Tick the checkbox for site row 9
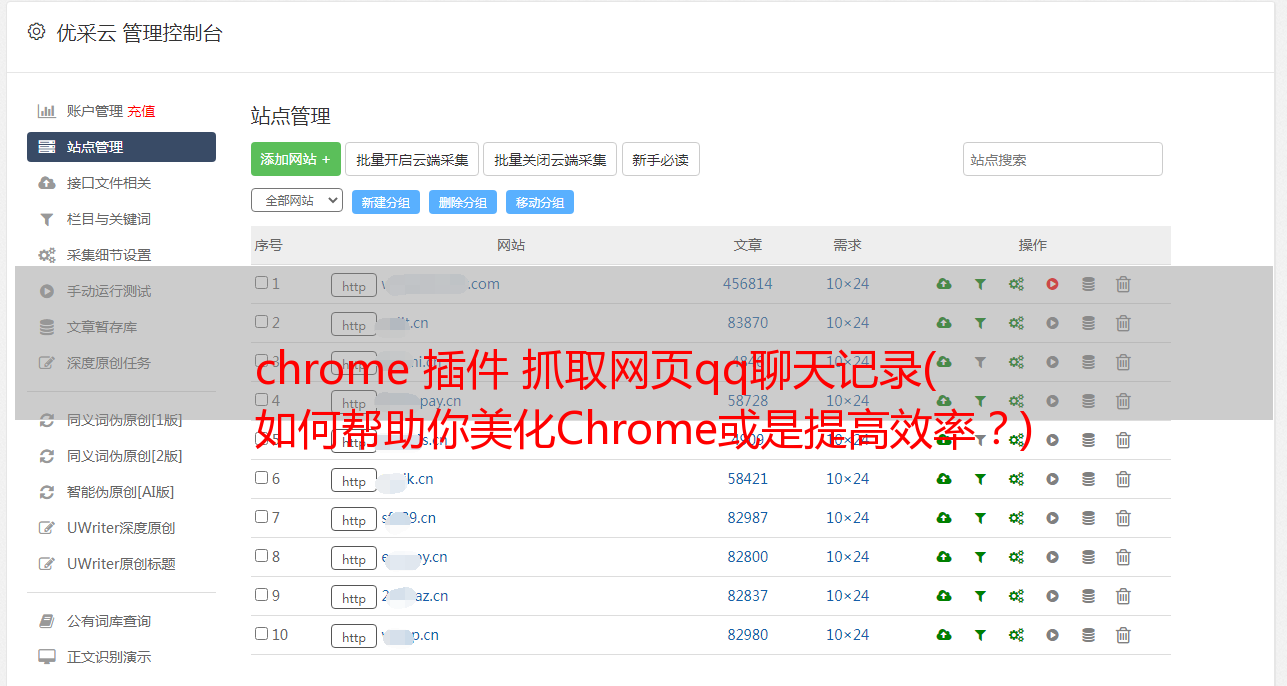Screen dimensions: 1287x686 click(261, 595)
